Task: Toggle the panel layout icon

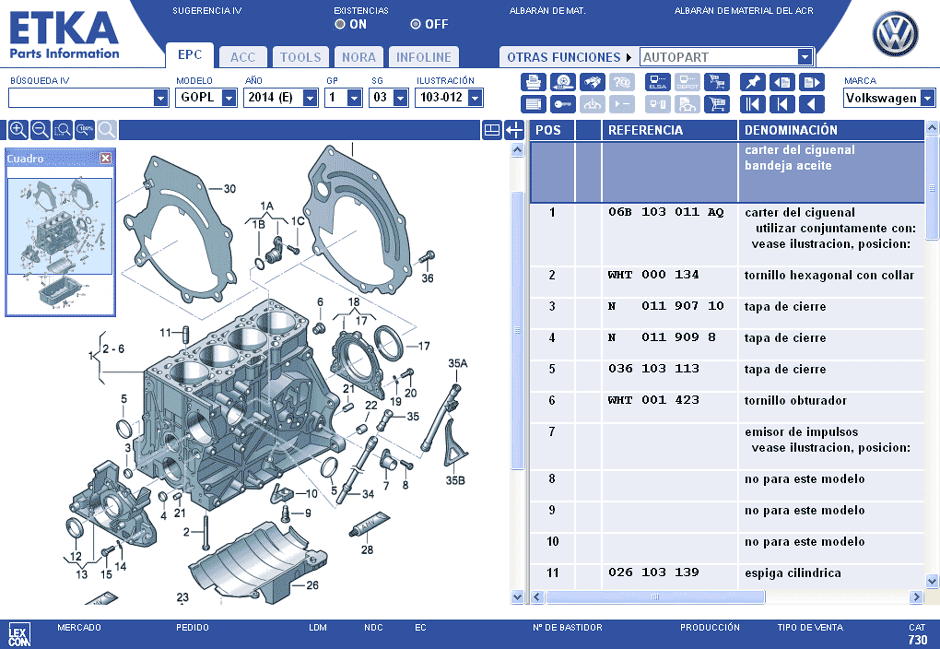Action: (492, 129)
